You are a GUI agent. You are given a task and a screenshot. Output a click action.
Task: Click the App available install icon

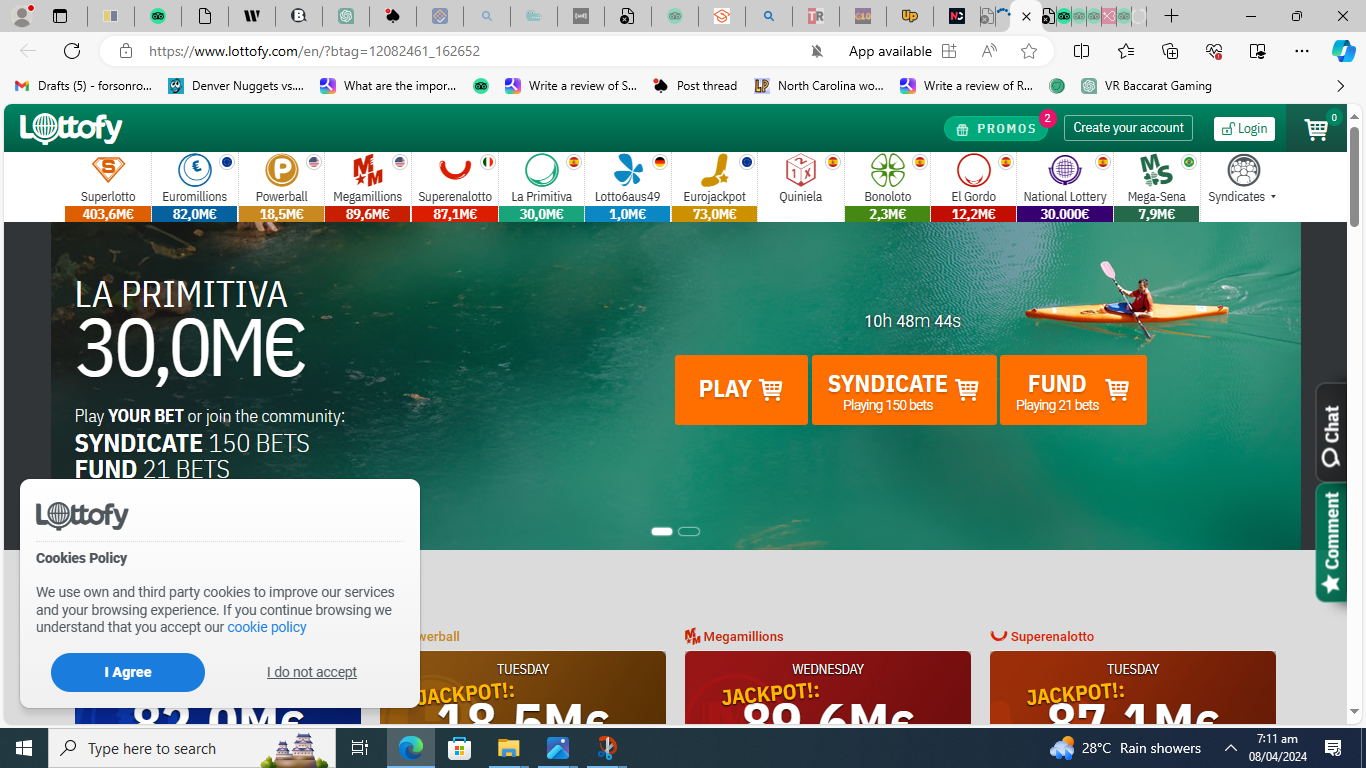pos(949,51)
